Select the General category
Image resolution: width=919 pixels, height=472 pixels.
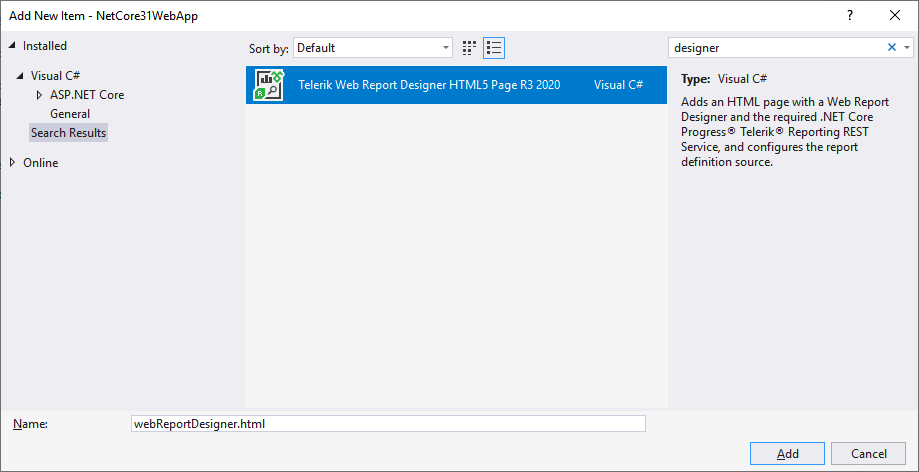(70, 114)
